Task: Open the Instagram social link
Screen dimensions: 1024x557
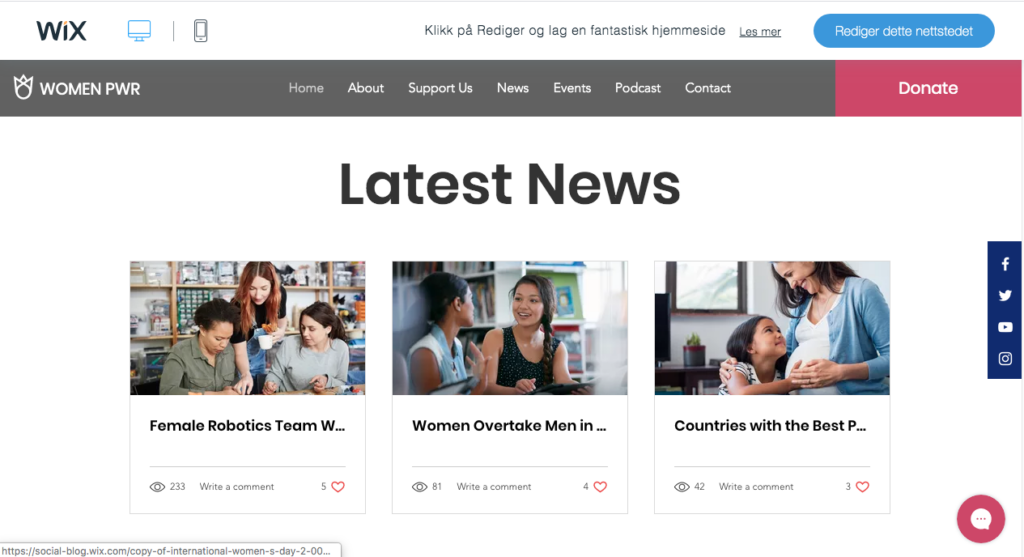Action: 1005,358
